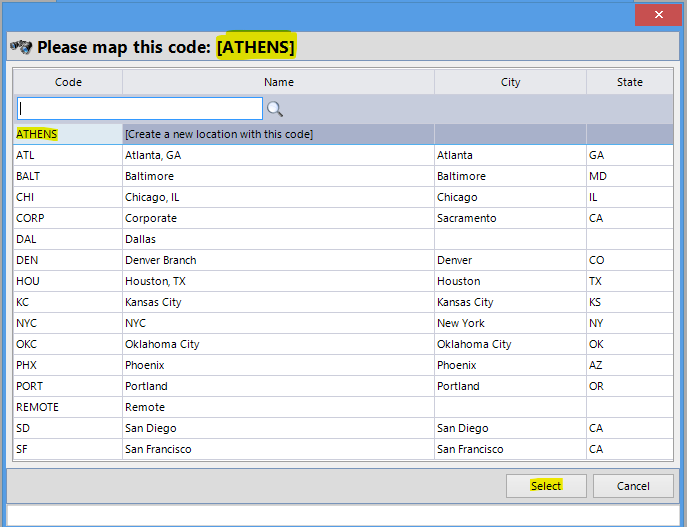Screen dimensions: 687x527
Task: Click the GA state cell
Action: (x=630, y=155)
